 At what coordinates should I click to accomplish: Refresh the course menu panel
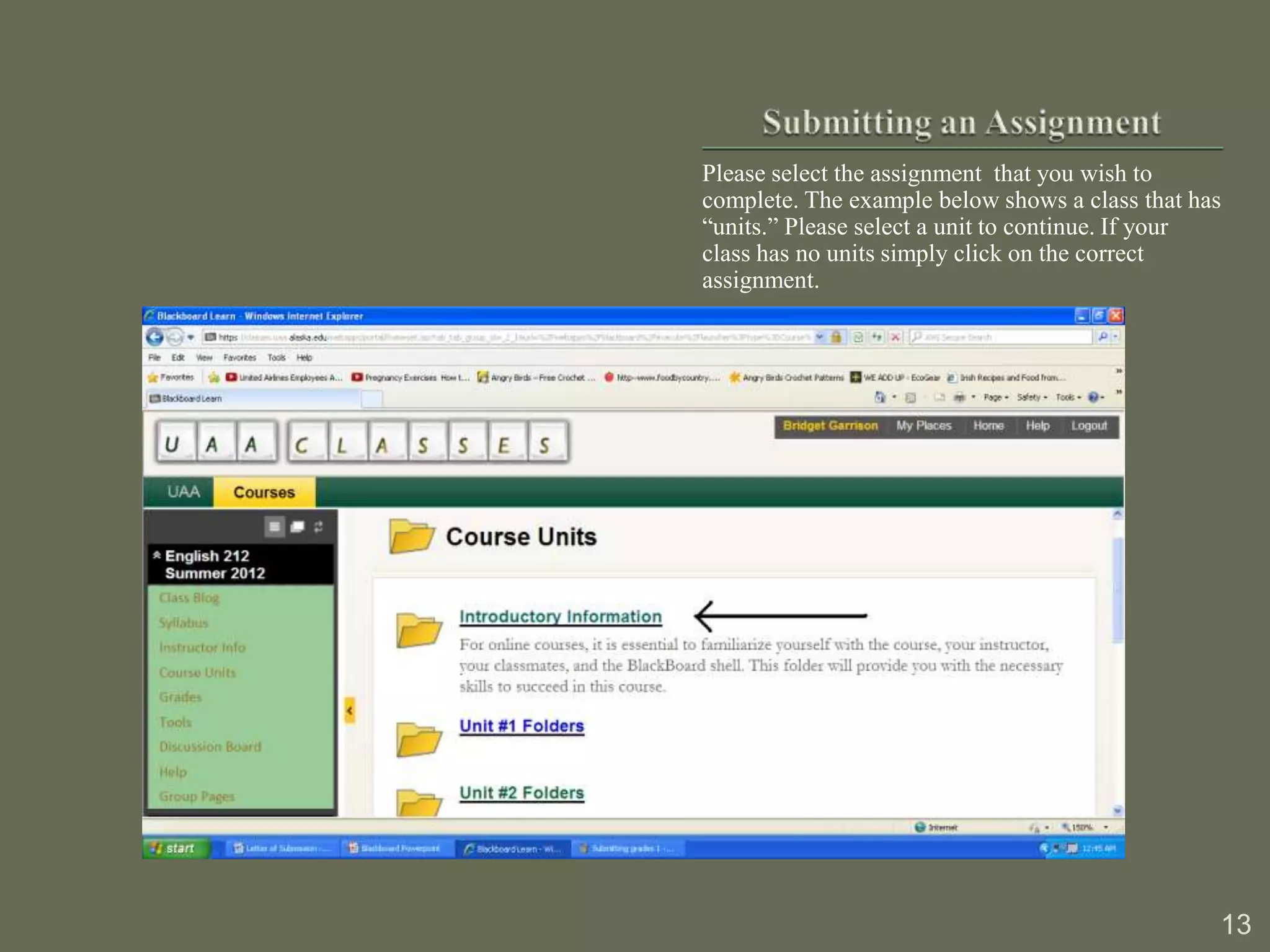pyautogui.click(x=319, y=527)
